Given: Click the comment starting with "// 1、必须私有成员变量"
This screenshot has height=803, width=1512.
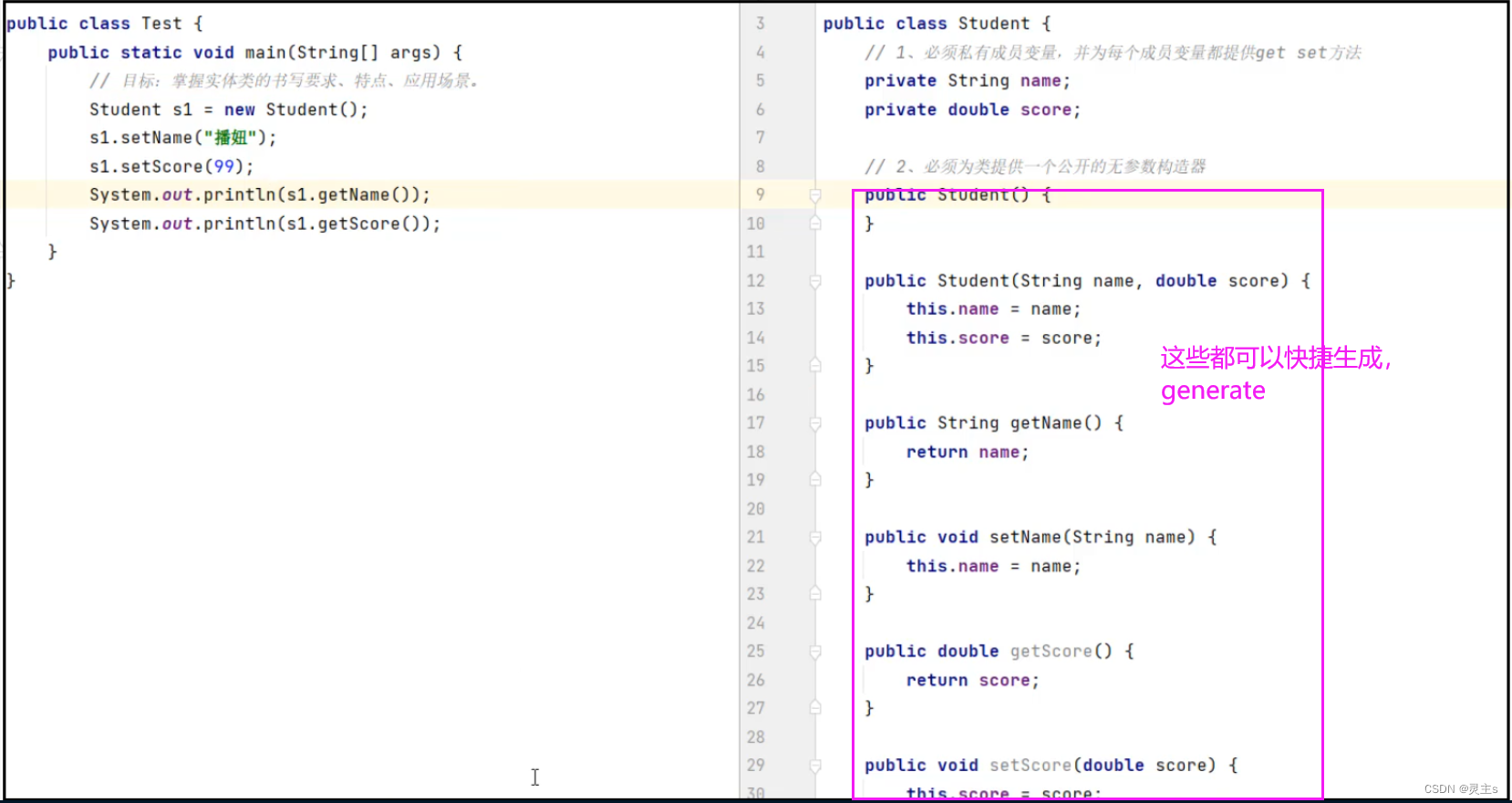Looking at the screenshot, I should (x=1113, y=53).
